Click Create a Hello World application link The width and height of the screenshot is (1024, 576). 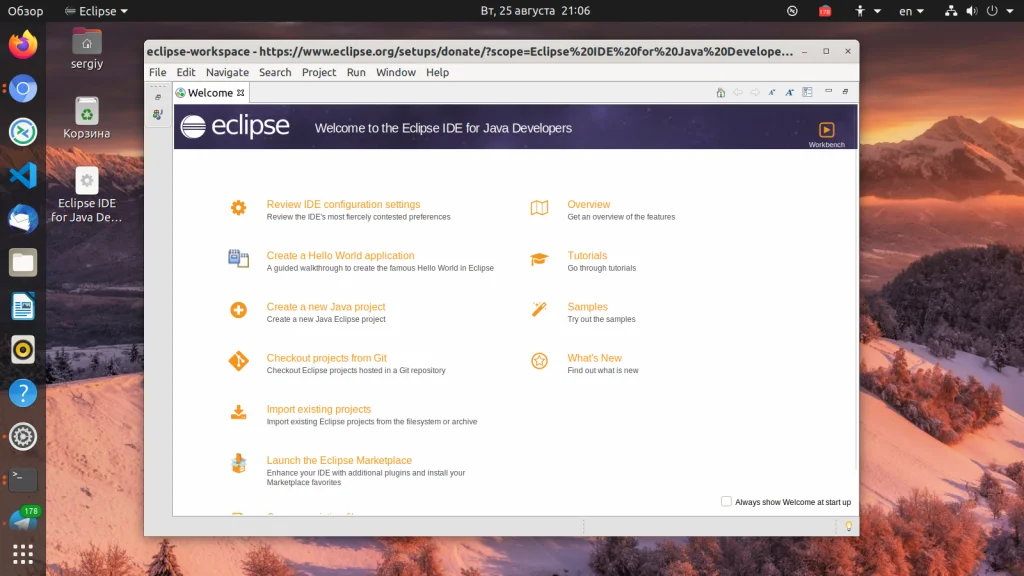coord(340,255)
